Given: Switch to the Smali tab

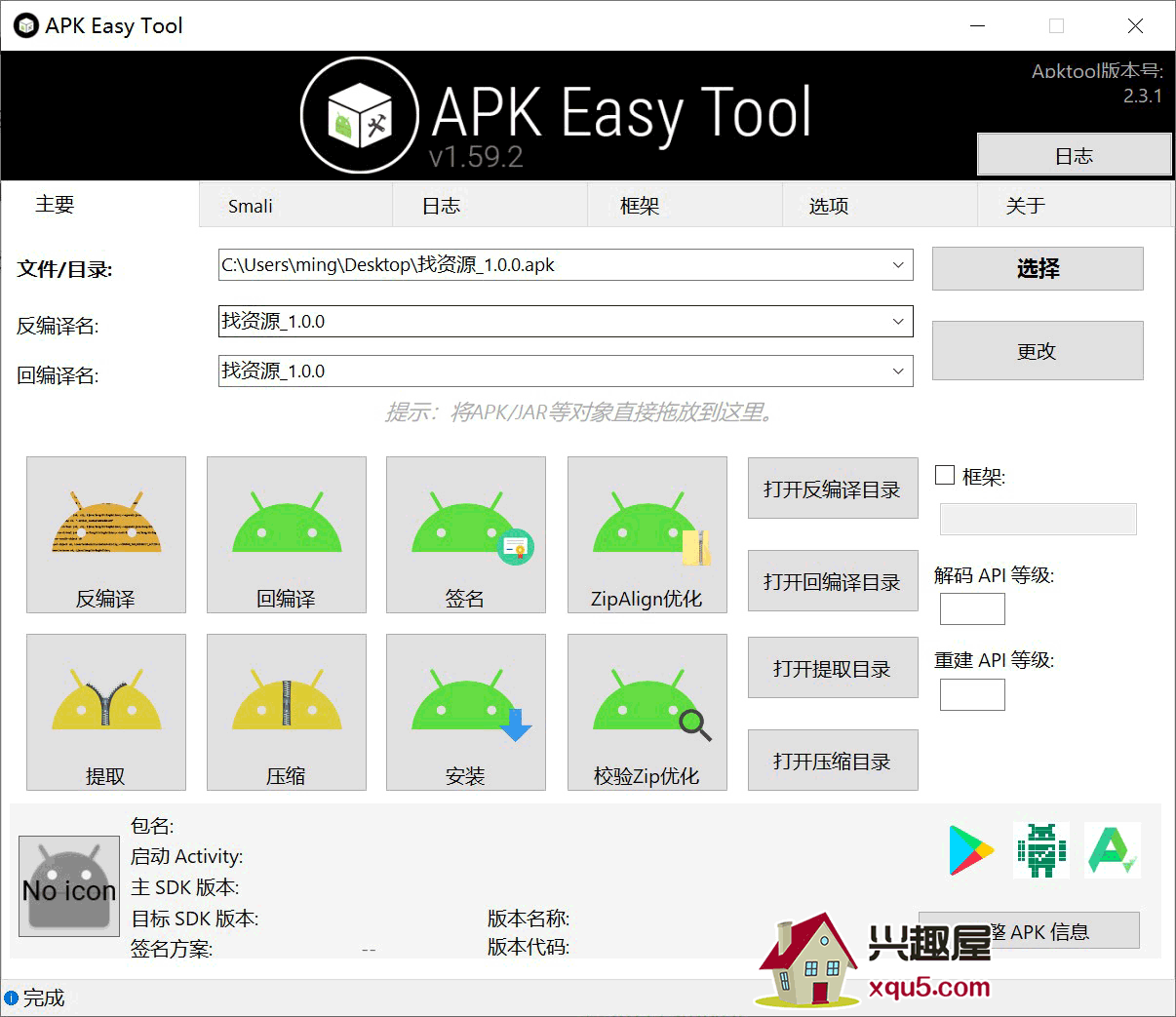Looking at the screenshot, I should (295, 206).
